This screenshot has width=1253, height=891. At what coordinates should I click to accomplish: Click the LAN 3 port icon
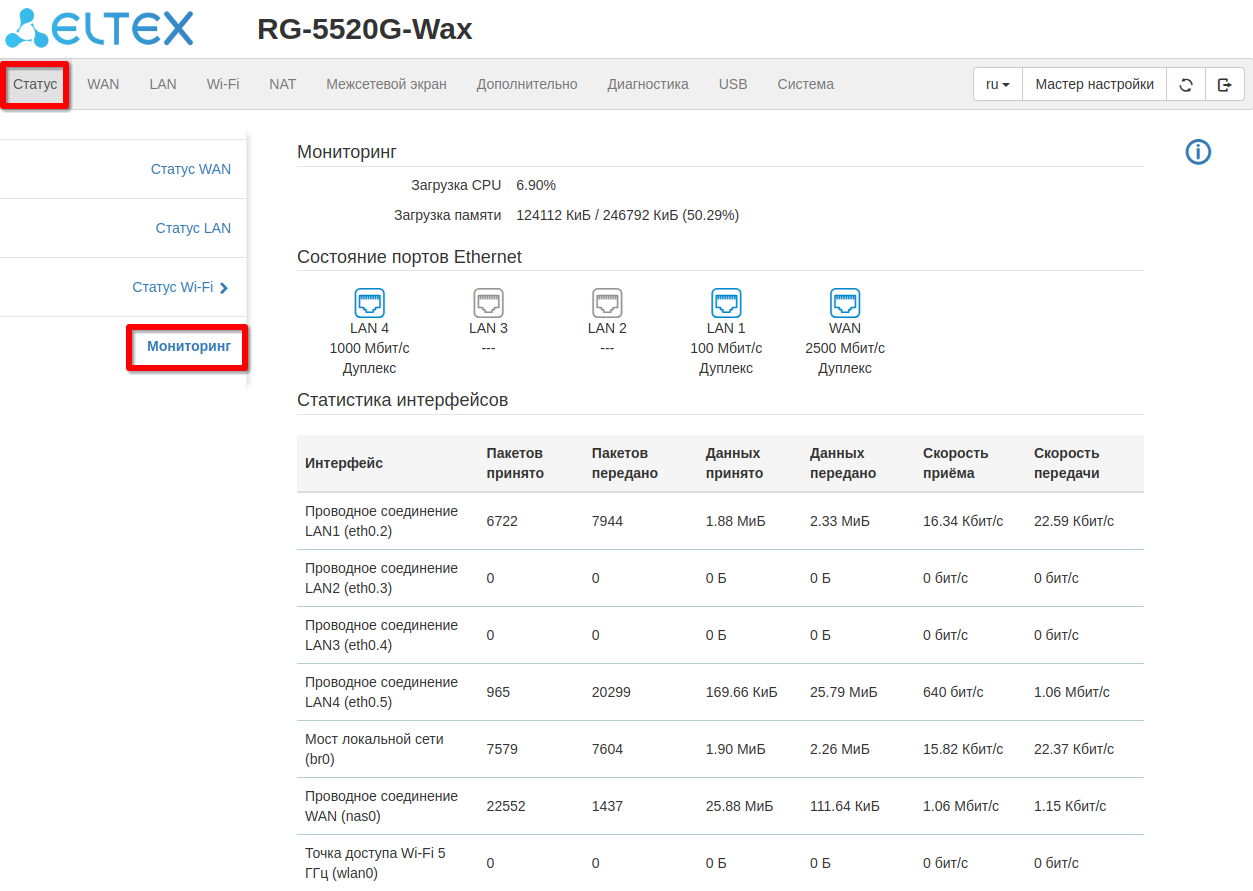point(488,303)
